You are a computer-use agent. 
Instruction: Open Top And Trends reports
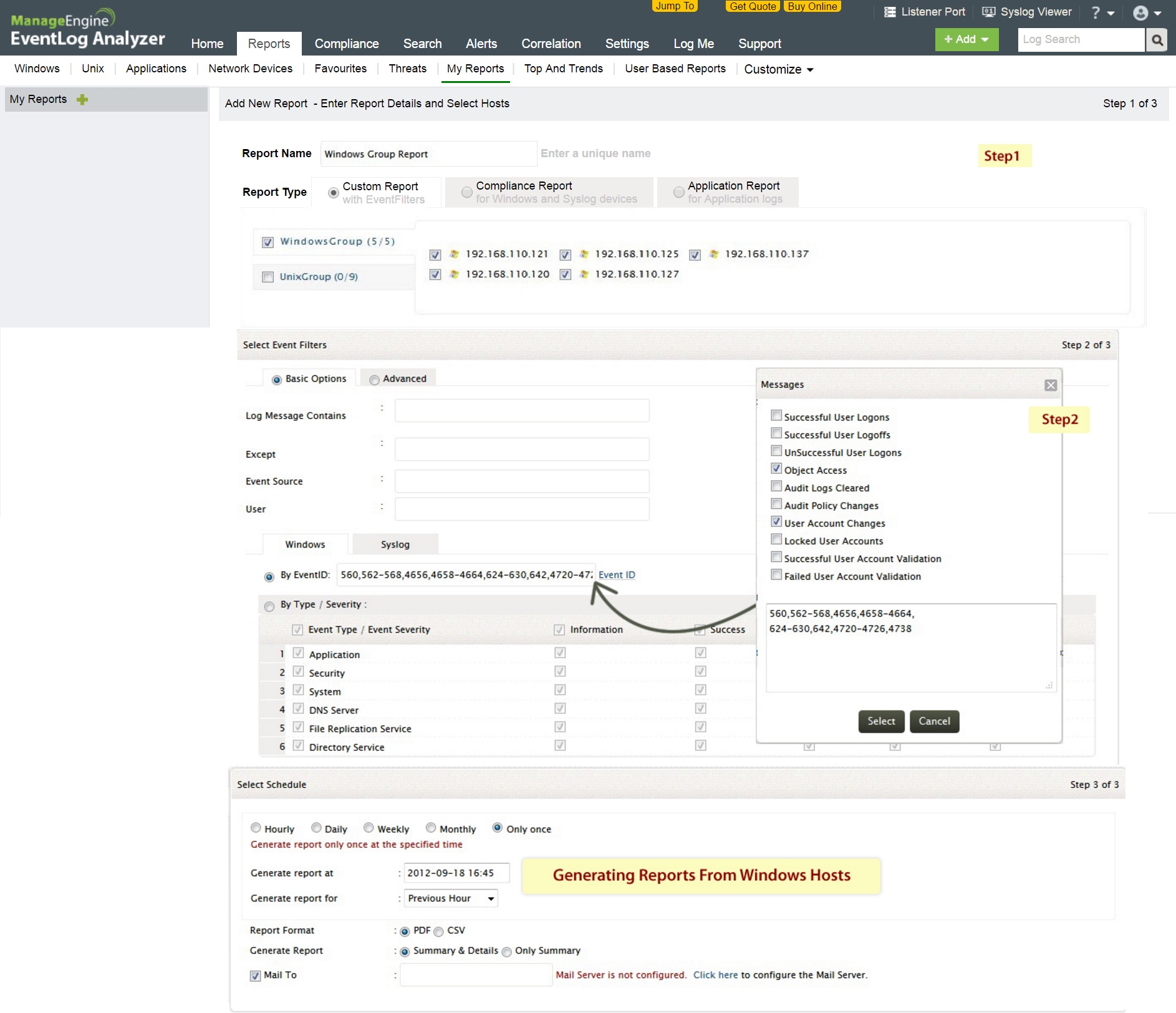click(564, 69)
